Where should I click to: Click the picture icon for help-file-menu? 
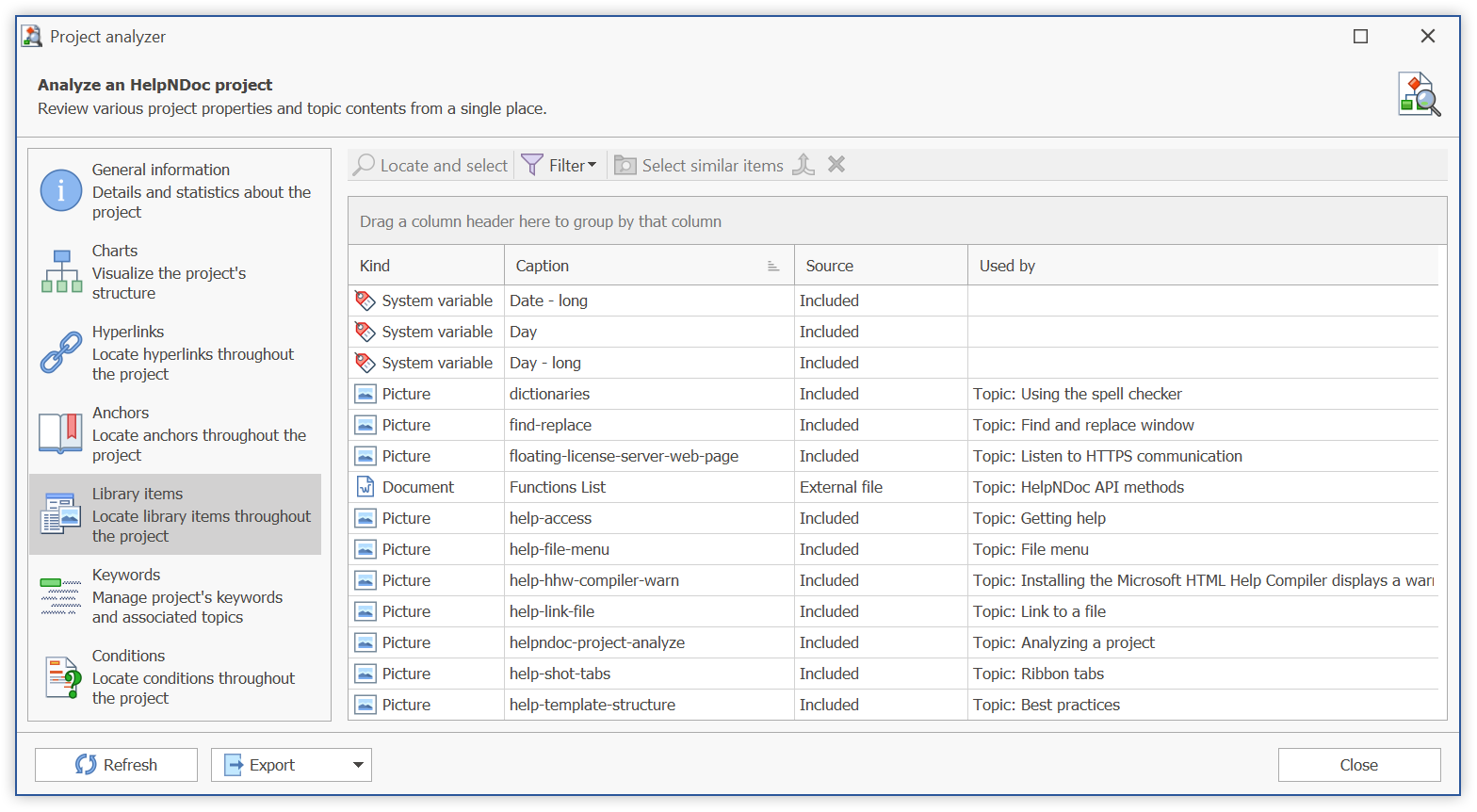pyautogui.click(x=365, y=549)
